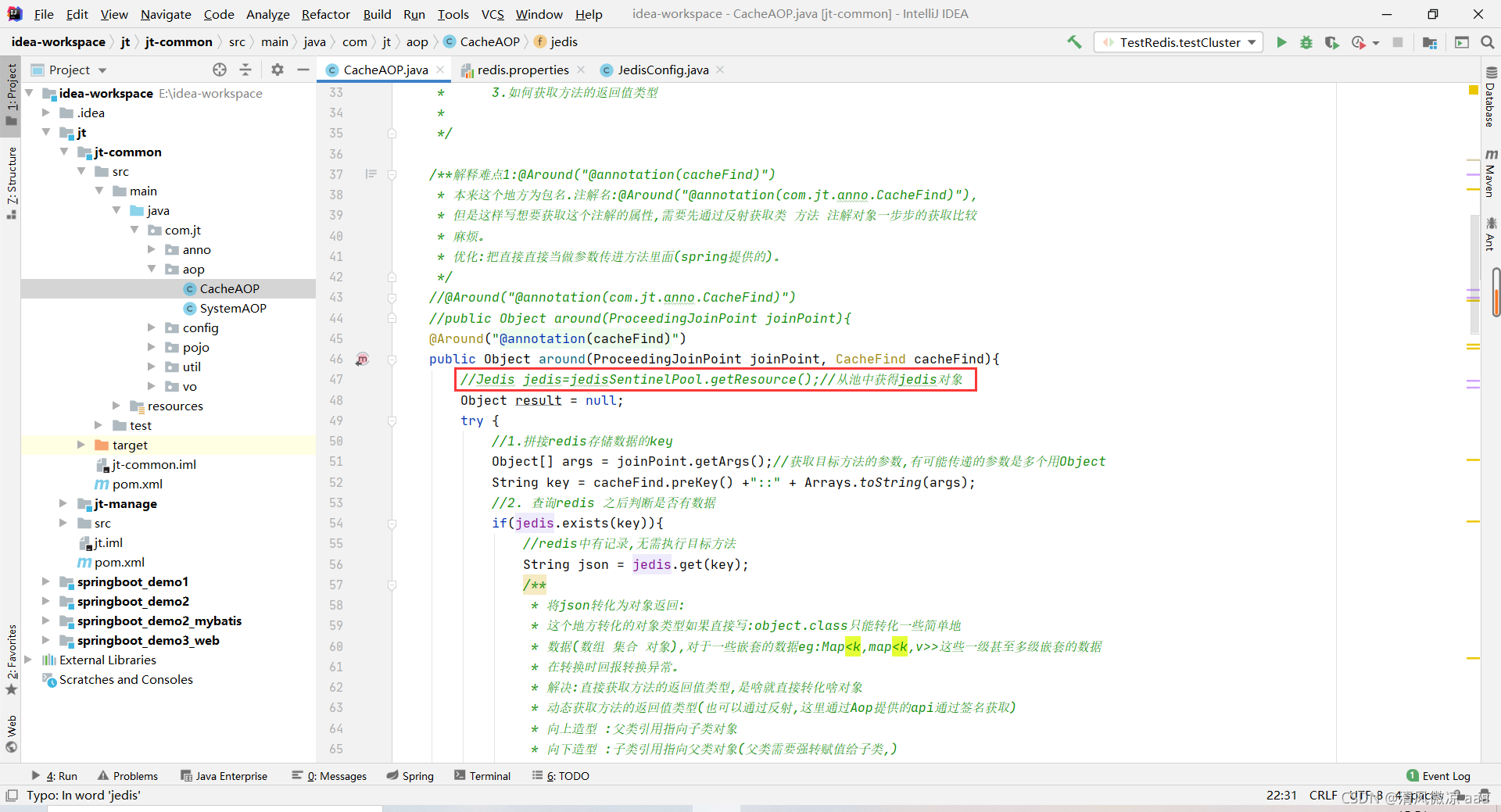Image resolution: width=1501 pixels, height=812 pixels.
Task: Expand the config package folder
Action: [x=152, y=327]
